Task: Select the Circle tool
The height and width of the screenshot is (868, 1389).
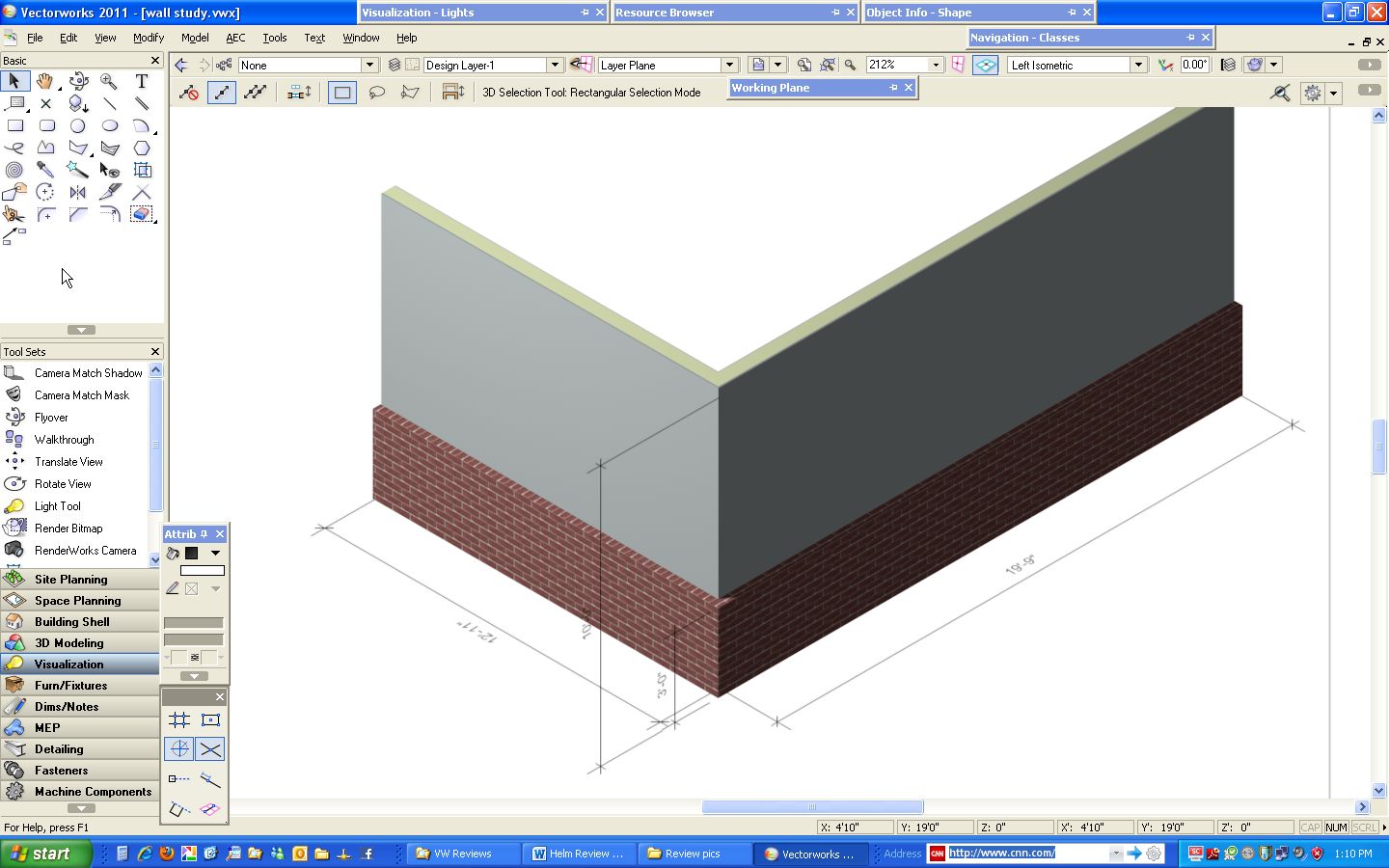Action: point(78,125)
